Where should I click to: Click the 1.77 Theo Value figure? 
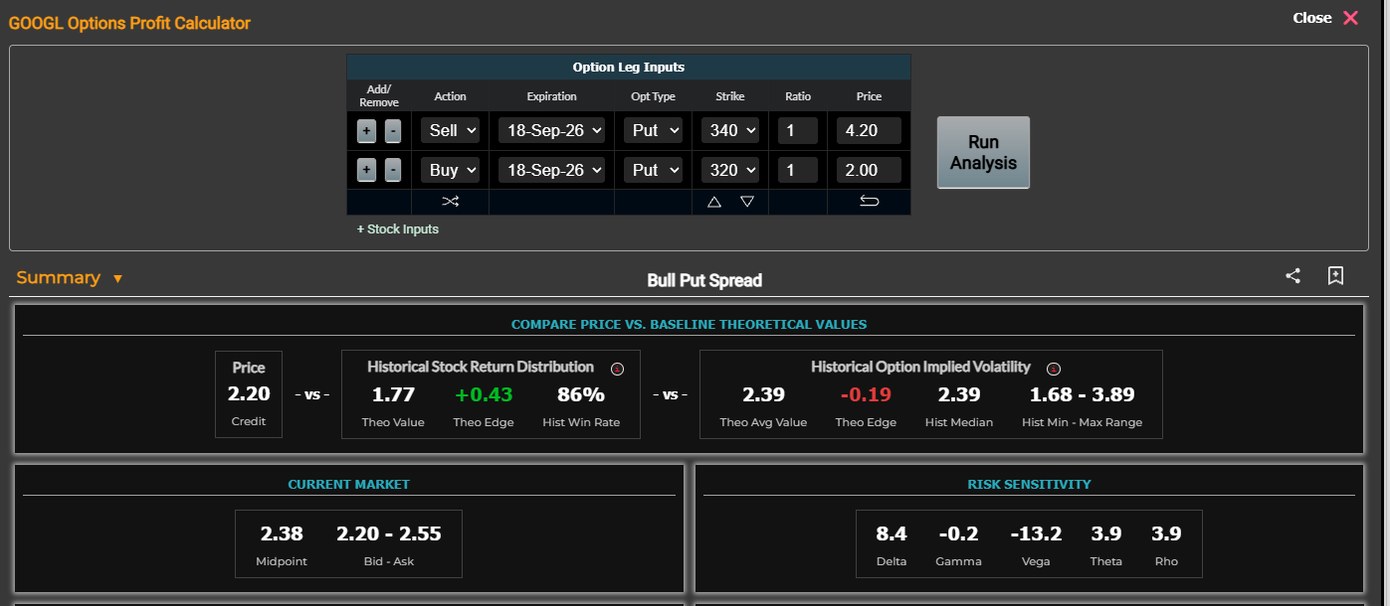393,395
